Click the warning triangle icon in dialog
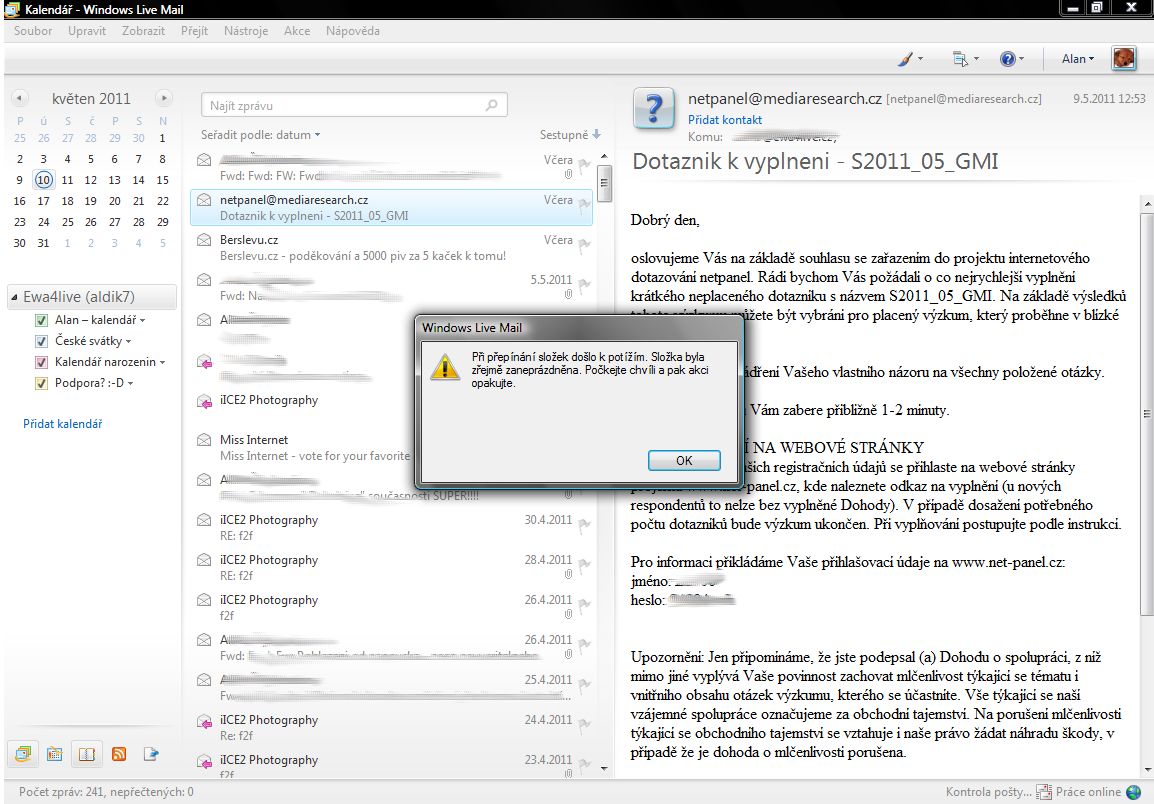The width and height of the screenshot is (1154, 804). 445,366
